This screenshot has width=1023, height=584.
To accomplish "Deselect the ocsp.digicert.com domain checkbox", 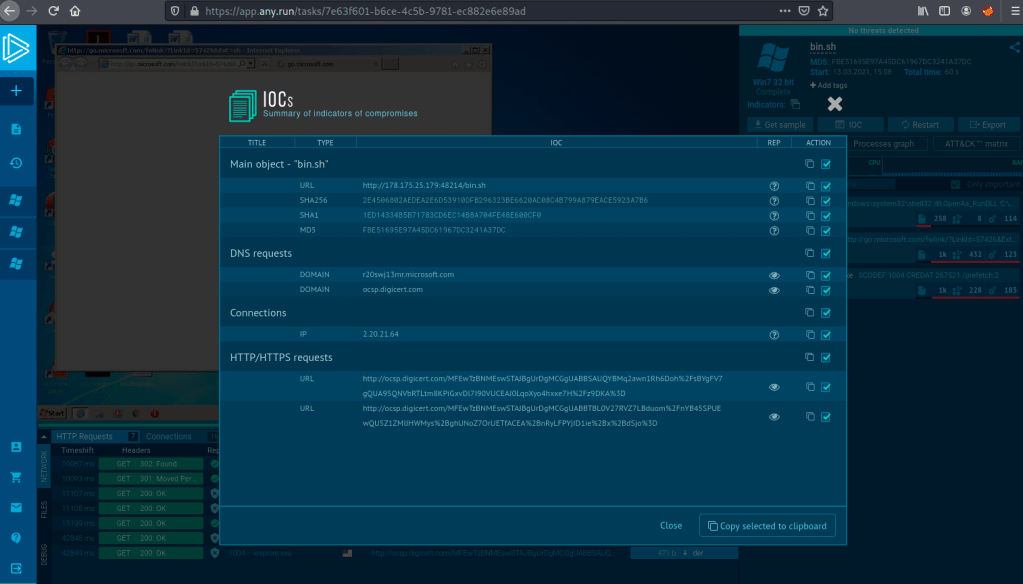I will (826, 290).
